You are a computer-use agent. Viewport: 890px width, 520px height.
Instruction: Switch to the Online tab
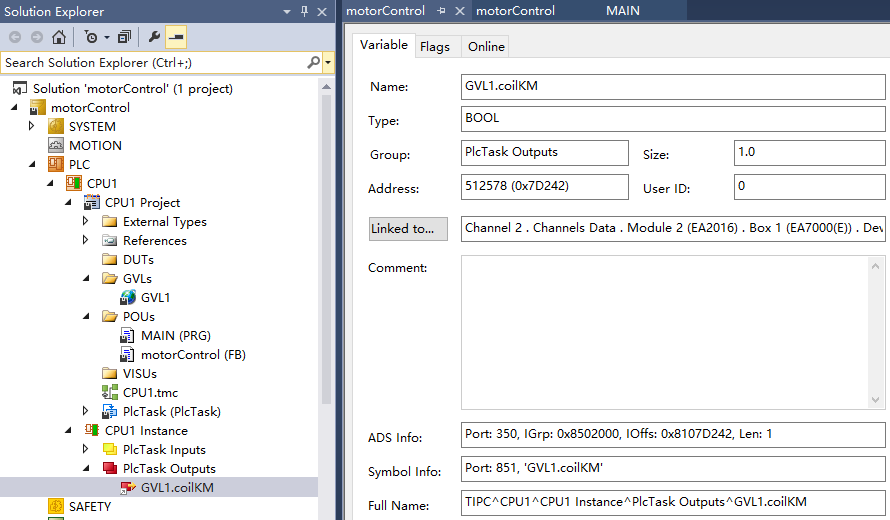pos(486,47)
